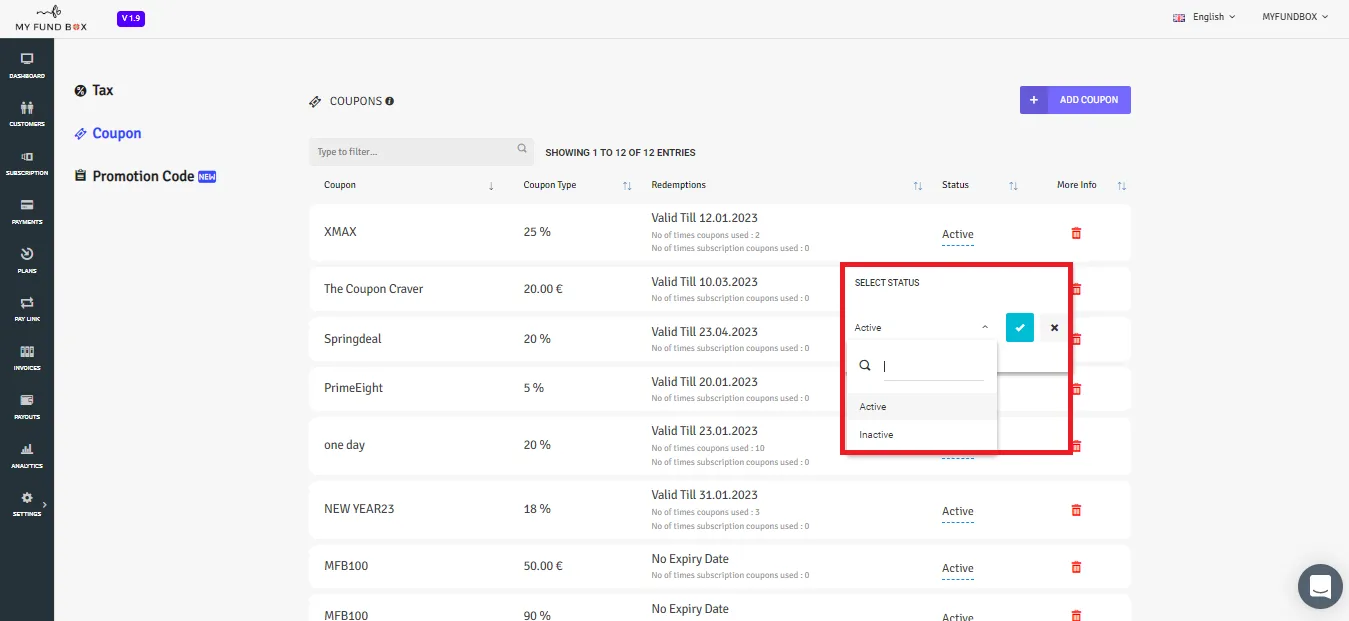Viewport: 1349px width, 621px height.
Task: Click the search icon in the filter box
Action: pyautogui.click(x=522, y=149)
